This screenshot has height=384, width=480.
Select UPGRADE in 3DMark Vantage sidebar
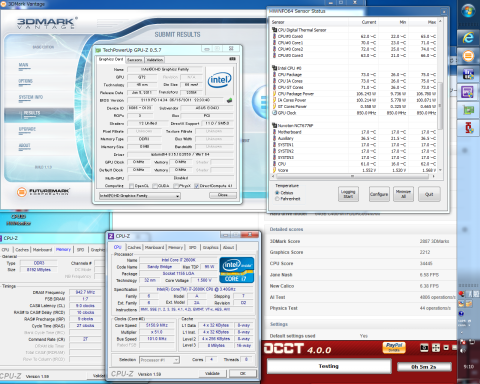point(27,129)
